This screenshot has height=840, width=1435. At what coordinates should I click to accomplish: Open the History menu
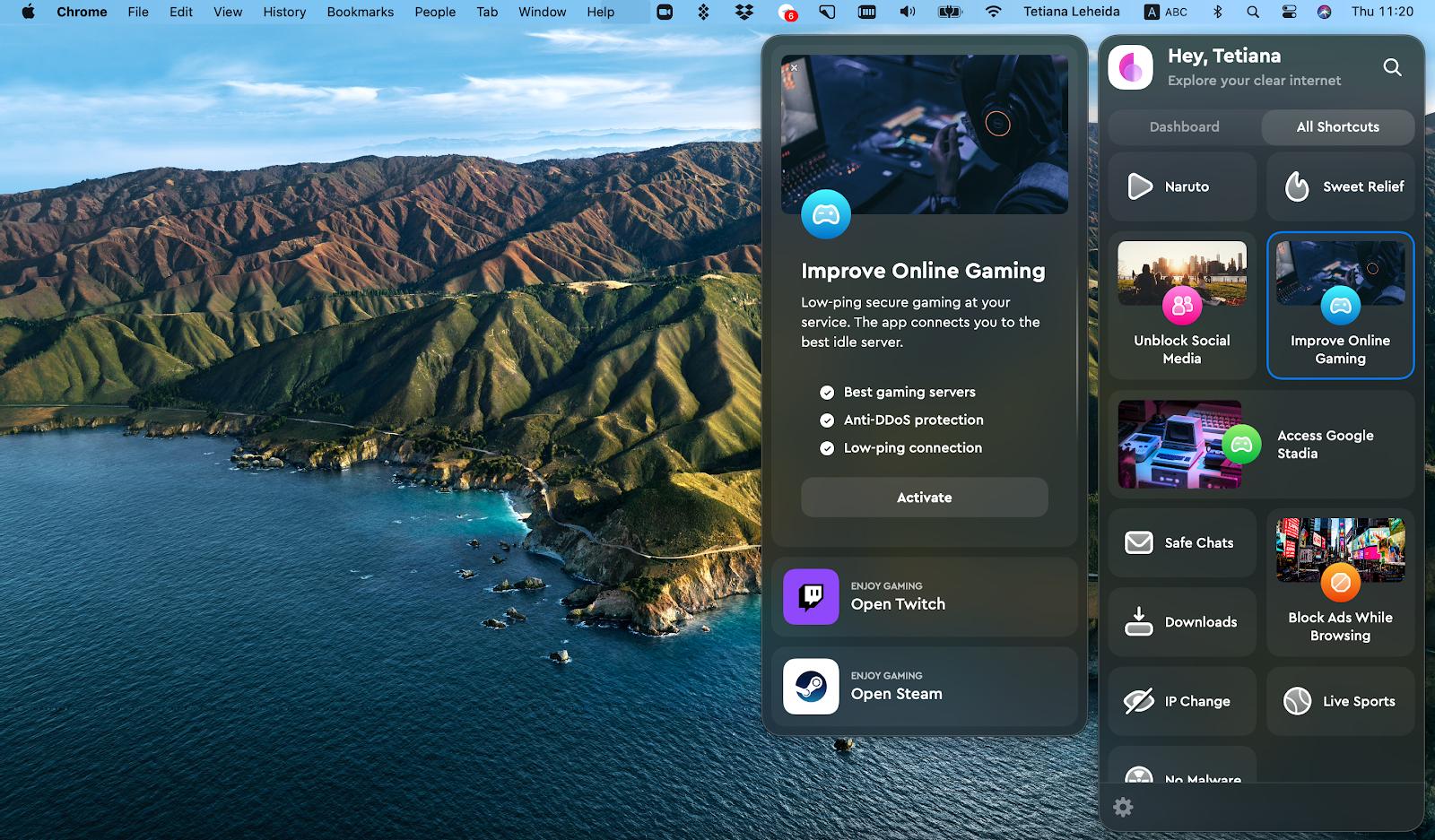[x=284, y=12]
